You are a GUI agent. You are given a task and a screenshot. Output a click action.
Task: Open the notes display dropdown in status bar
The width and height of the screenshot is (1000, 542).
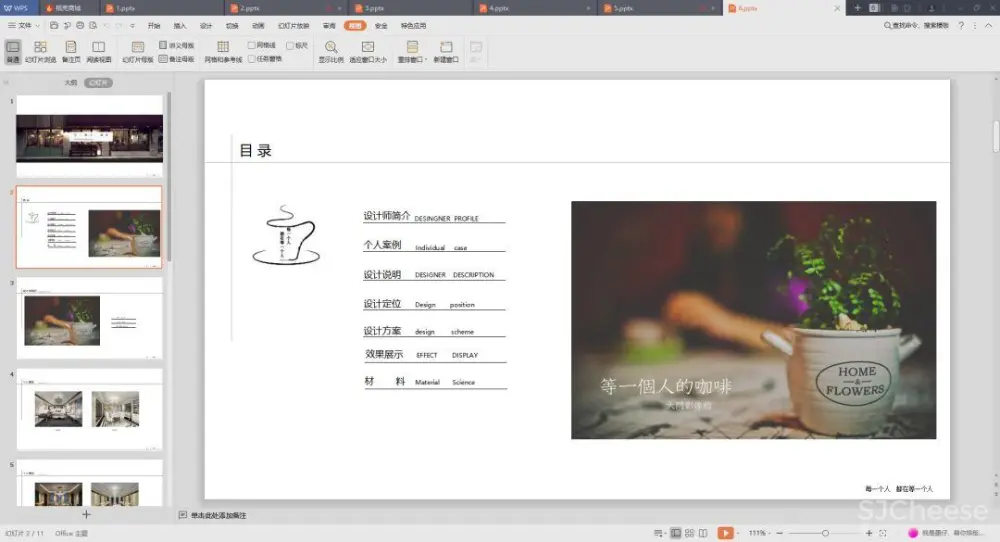click(x=659, y=532)
